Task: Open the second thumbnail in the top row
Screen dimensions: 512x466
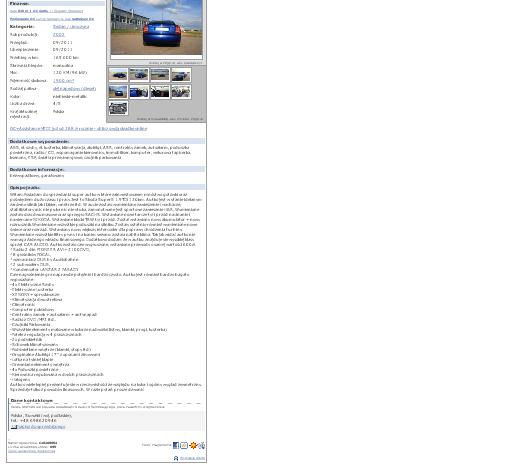Action: (139, 75)
